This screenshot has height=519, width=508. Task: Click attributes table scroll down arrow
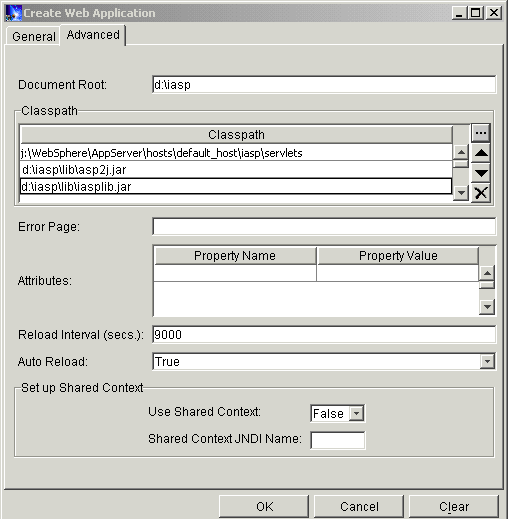[x=487, y=307]
